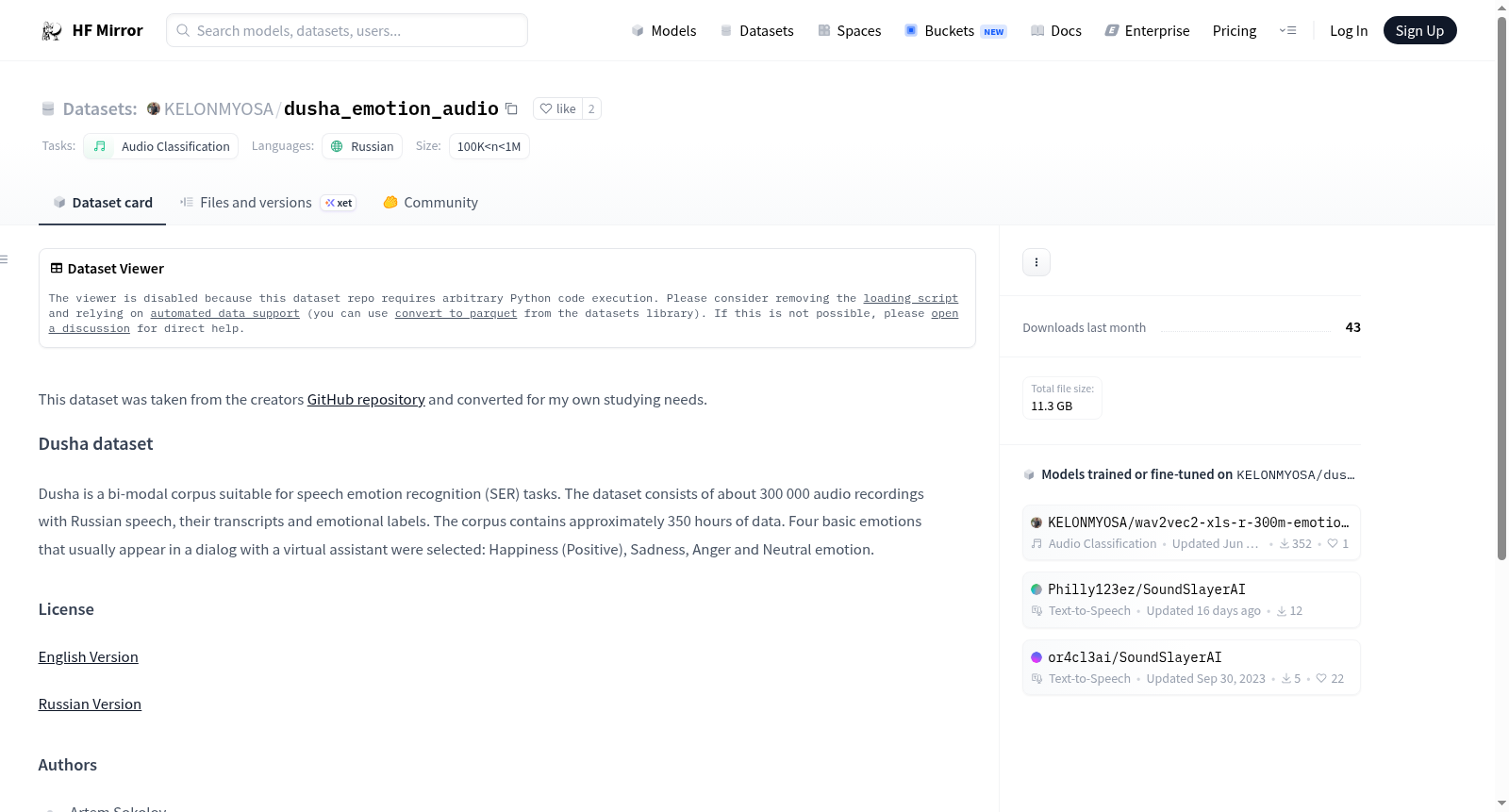Navigate to Enterprise
1509x812 pixels.
tap(1148, 31)
